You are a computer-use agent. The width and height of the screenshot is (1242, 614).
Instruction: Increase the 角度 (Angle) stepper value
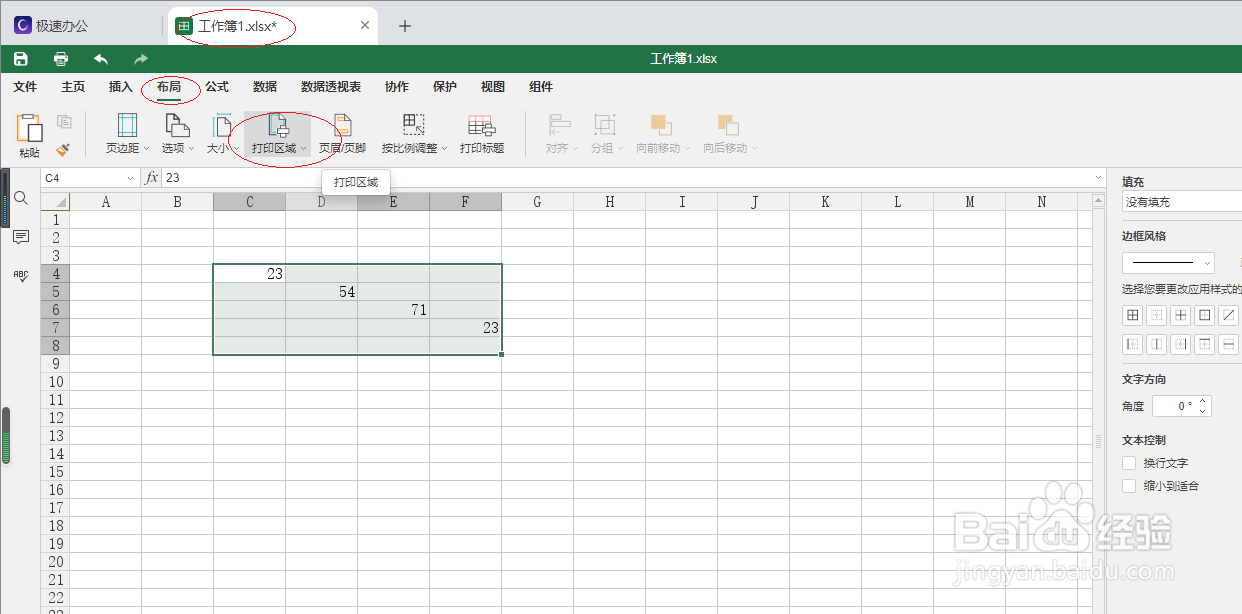[1202, 401]
